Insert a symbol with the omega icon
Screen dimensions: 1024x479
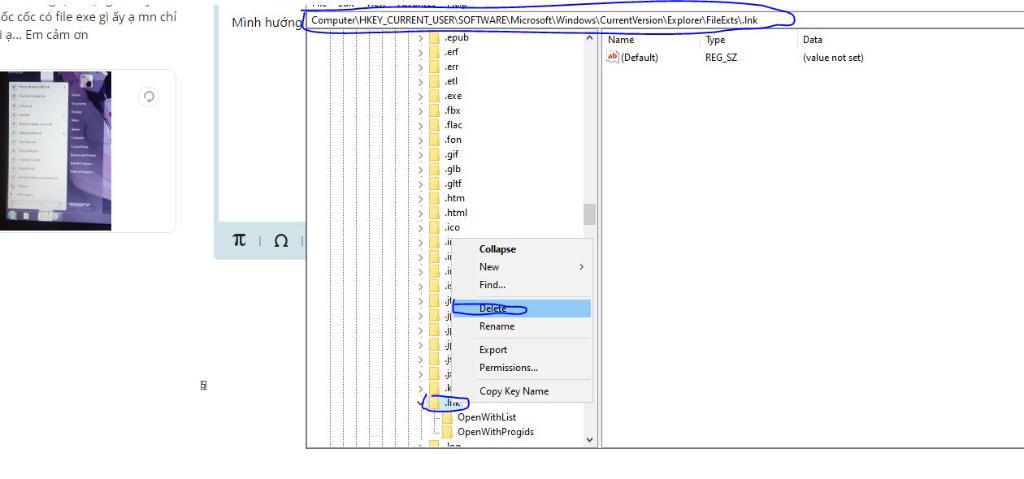(281, 241)
